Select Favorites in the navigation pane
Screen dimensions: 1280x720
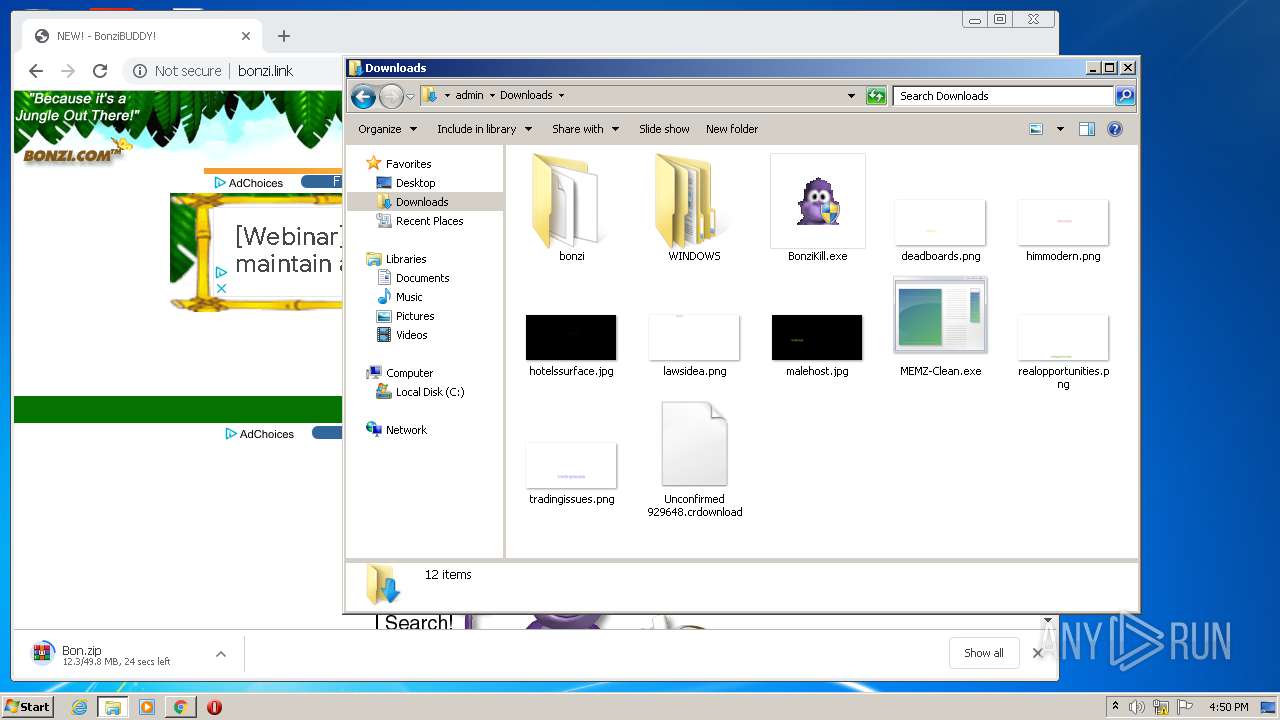(x=408, y=164)
